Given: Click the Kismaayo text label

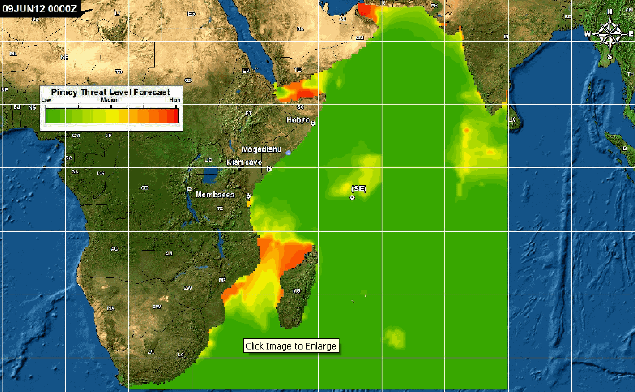Looking at the screenshot, I should pyautogui.click(x=244, y=162).
